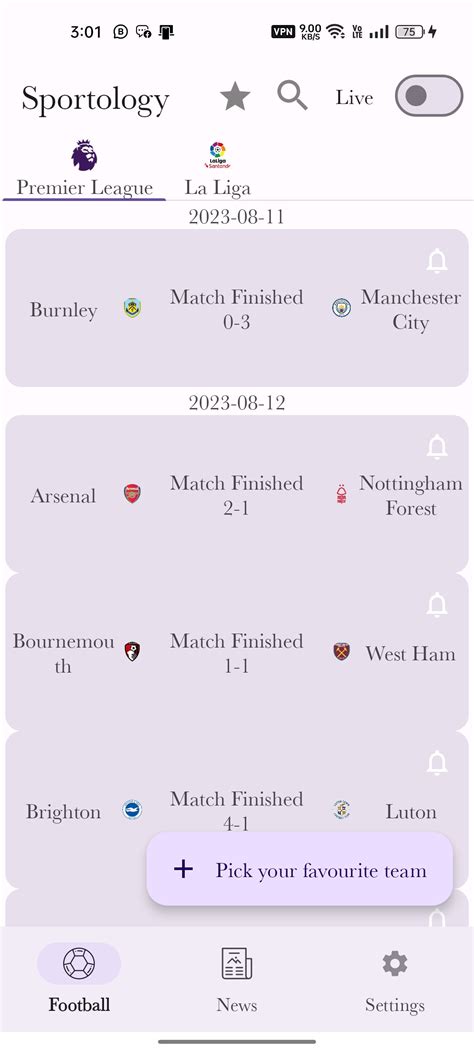Open favourites via the star icon
This screenshot has height=1053, width=474.
[235, 97]
